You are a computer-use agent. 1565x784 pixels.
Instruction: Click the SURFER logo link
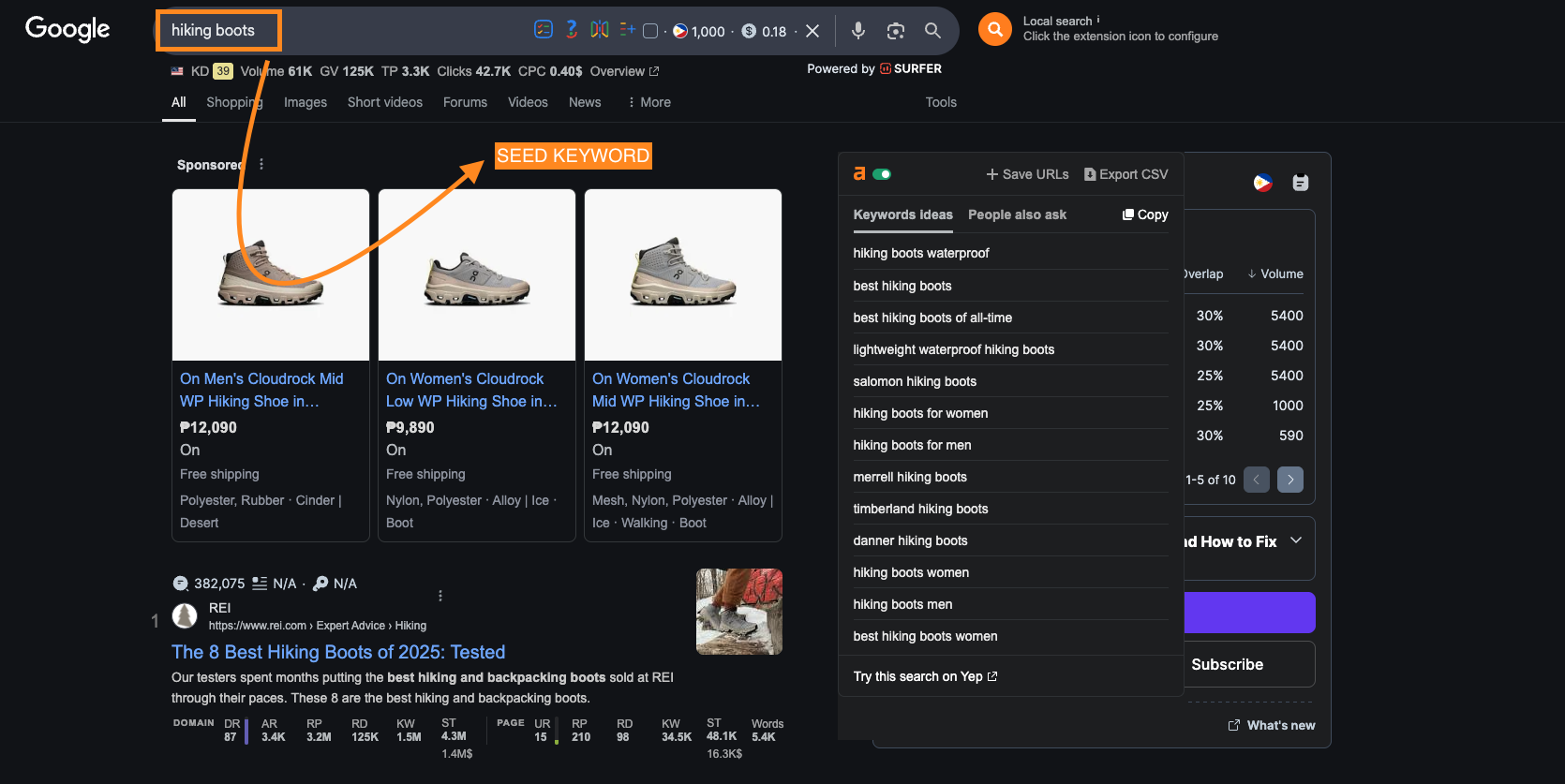click(x=911, y=68)
